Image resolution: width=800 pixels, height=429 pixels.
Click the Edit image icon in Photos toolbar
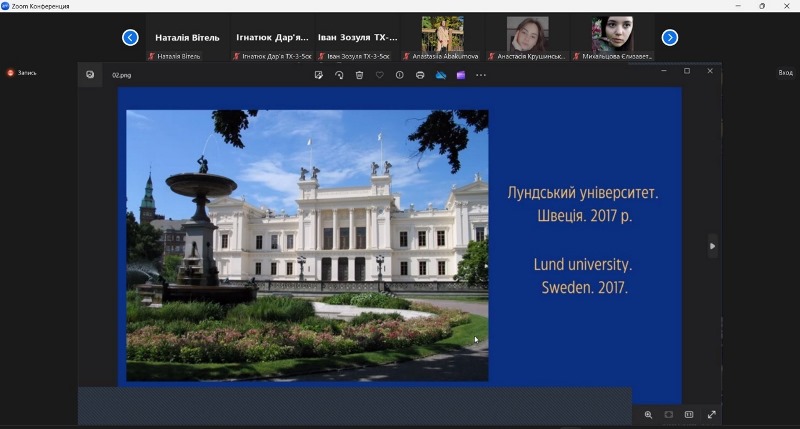319,75
